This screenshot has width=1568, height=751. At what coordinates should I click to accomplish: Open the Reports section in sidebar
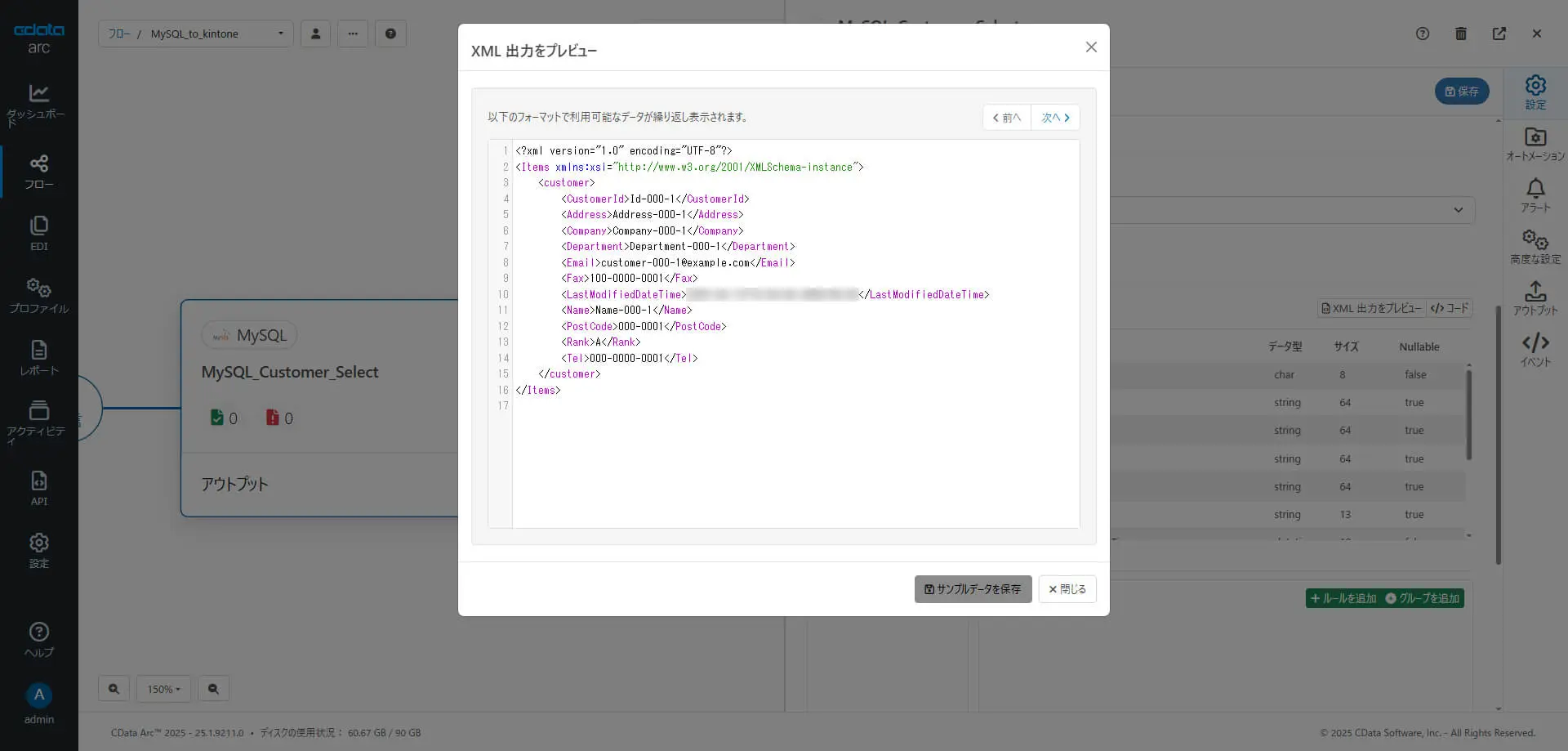point(38,358)
